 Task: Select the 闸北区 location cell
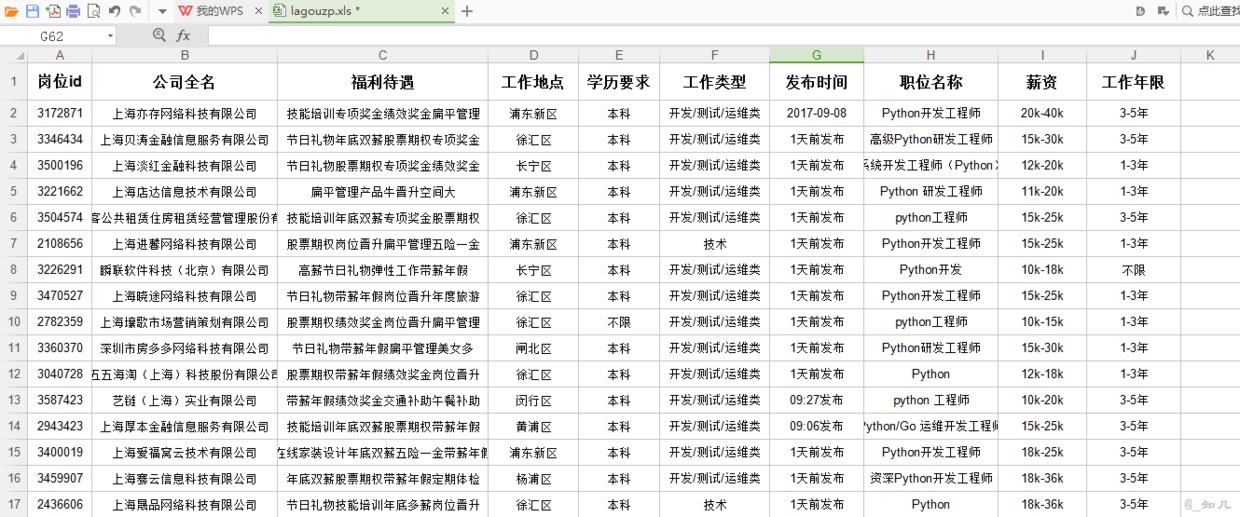(x=533, y=348)
